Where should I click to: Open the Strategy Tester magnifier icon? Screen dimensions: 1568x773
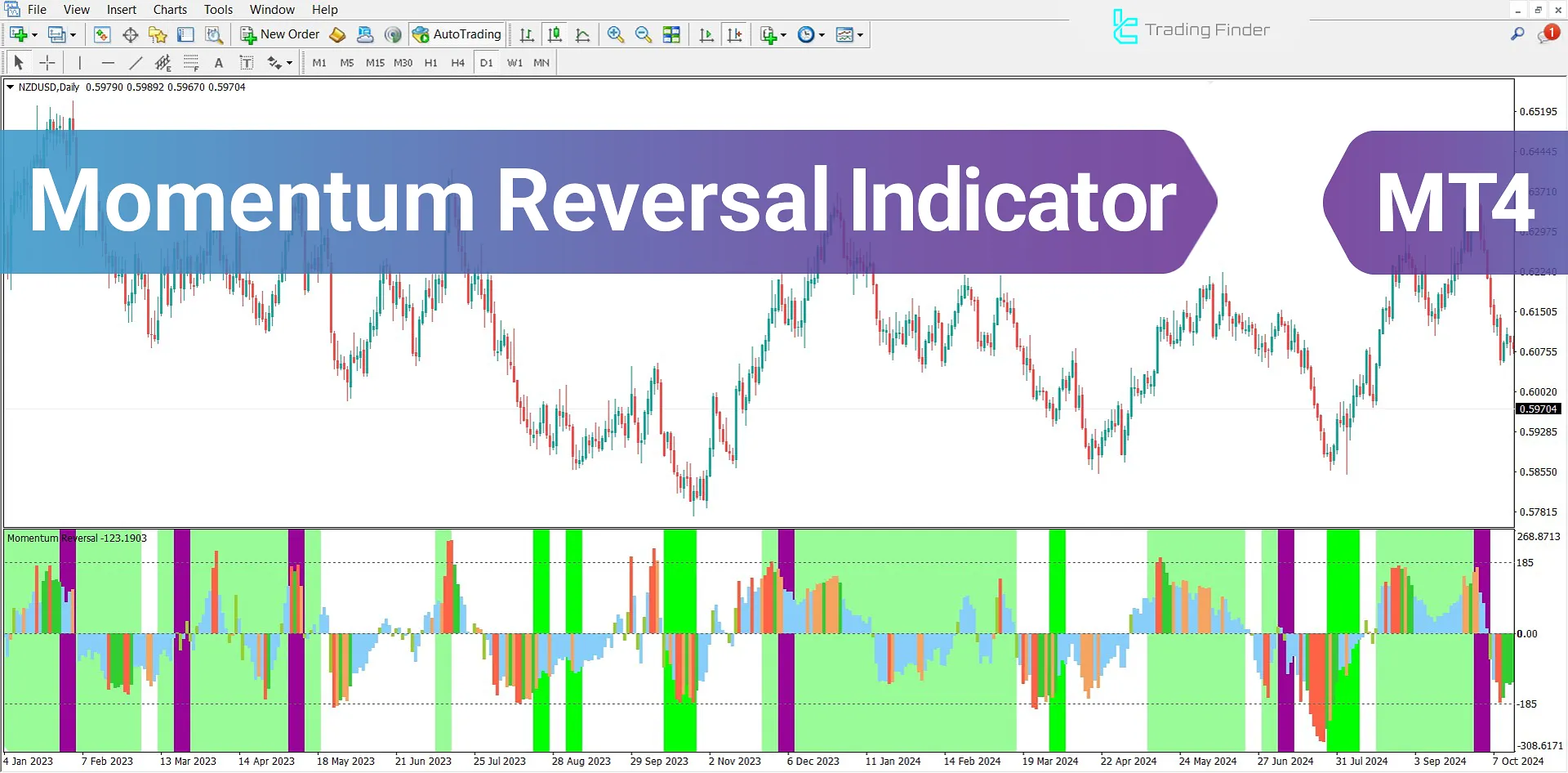(x=214, y=34)
